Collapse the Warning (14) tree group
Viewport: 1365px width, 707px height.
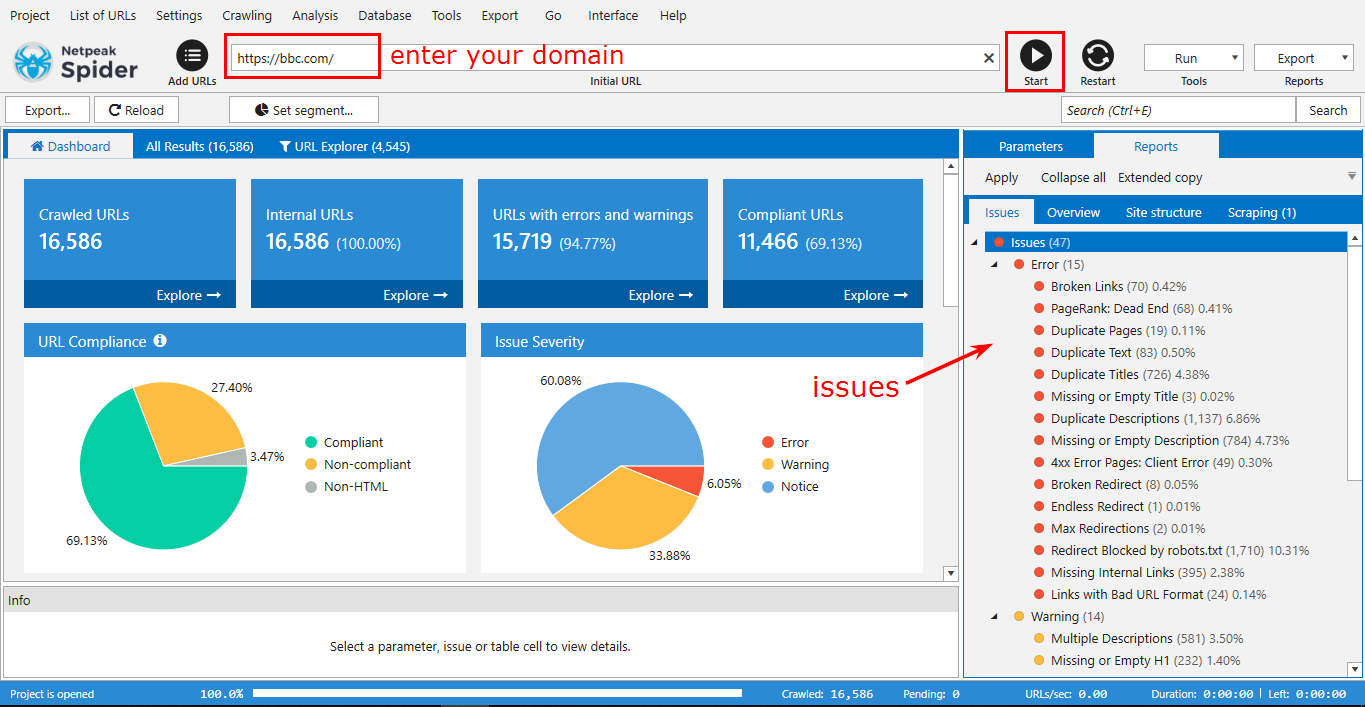994,617
